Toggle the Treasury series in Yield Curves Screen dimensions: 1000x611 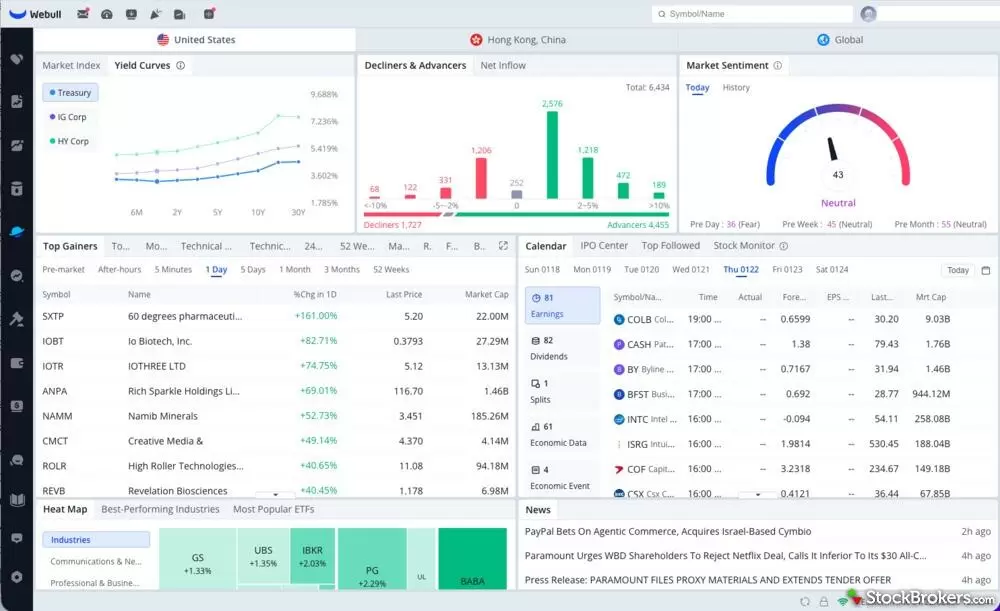[69, 92]
